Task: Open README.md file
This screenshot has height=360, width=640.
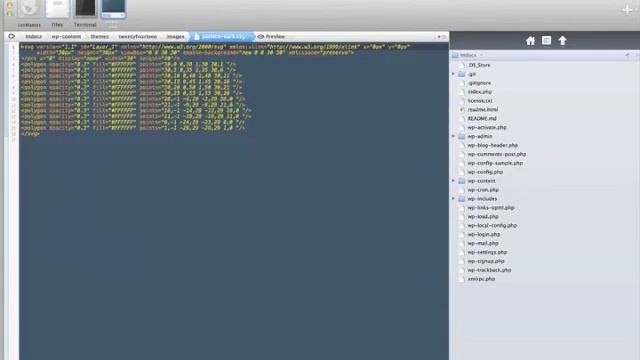Action: 482,118
